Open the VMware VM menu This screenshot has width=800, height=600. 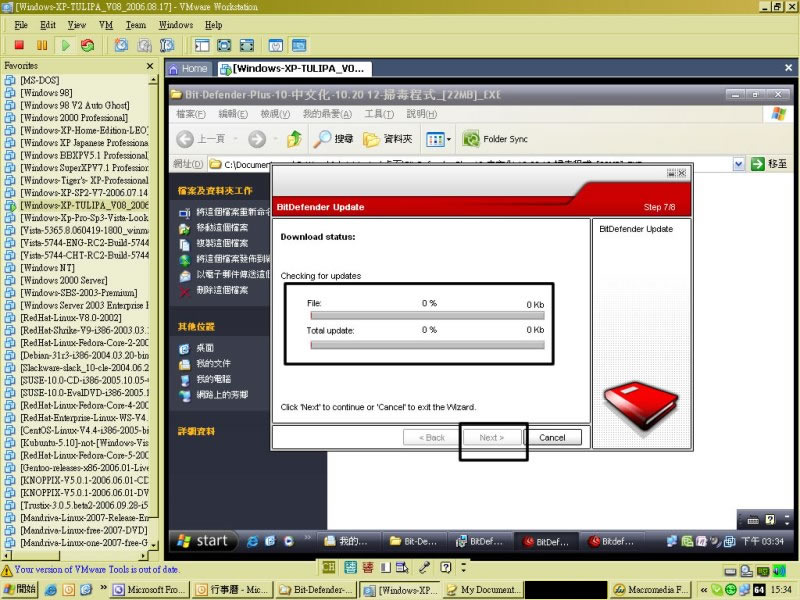pos(106,25)
